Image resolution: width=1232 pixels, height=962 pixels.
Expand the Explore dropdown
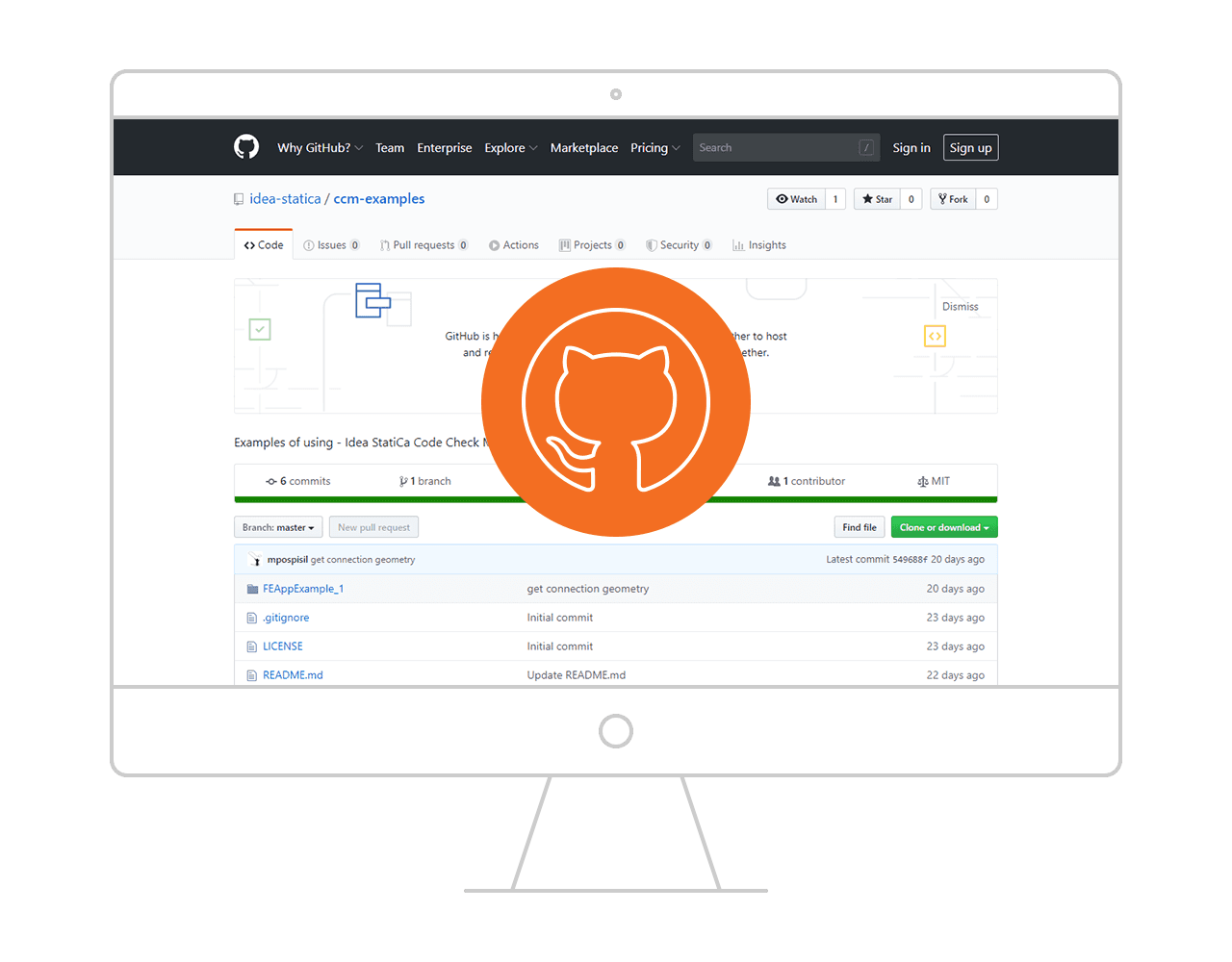(x=511, y=147)
